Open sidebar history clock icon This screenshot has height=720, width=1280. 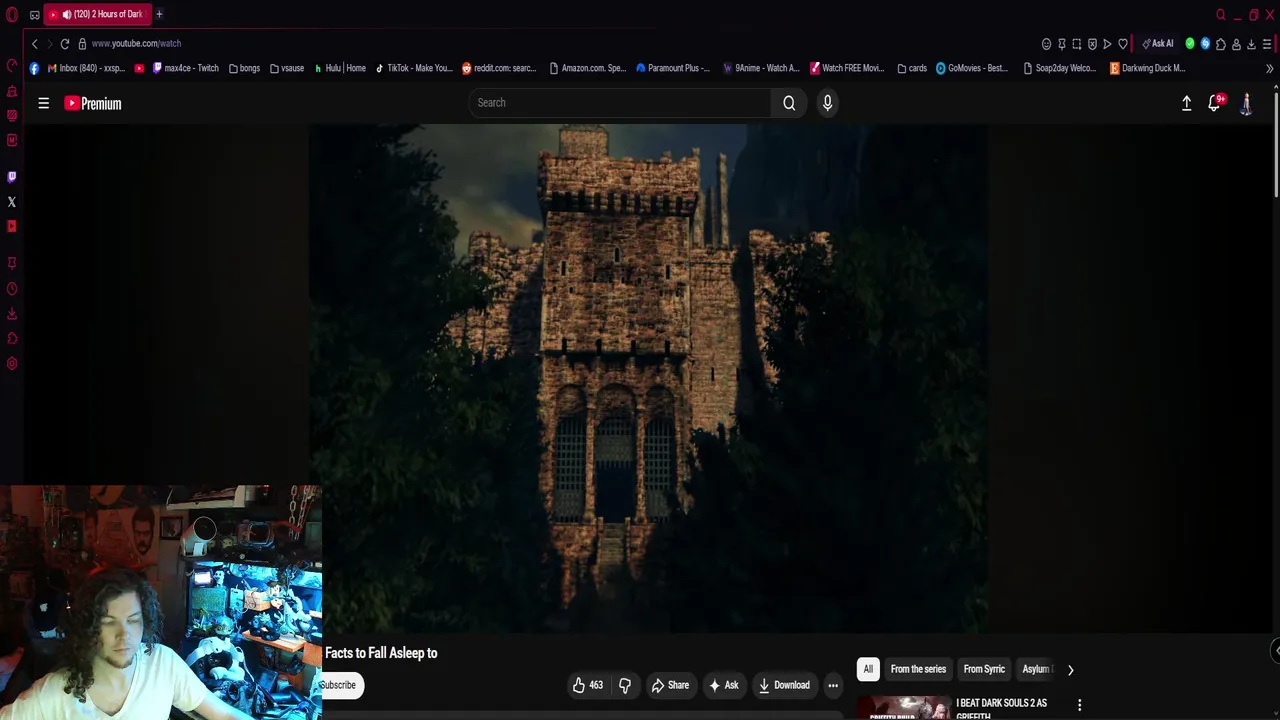(12, 289)
